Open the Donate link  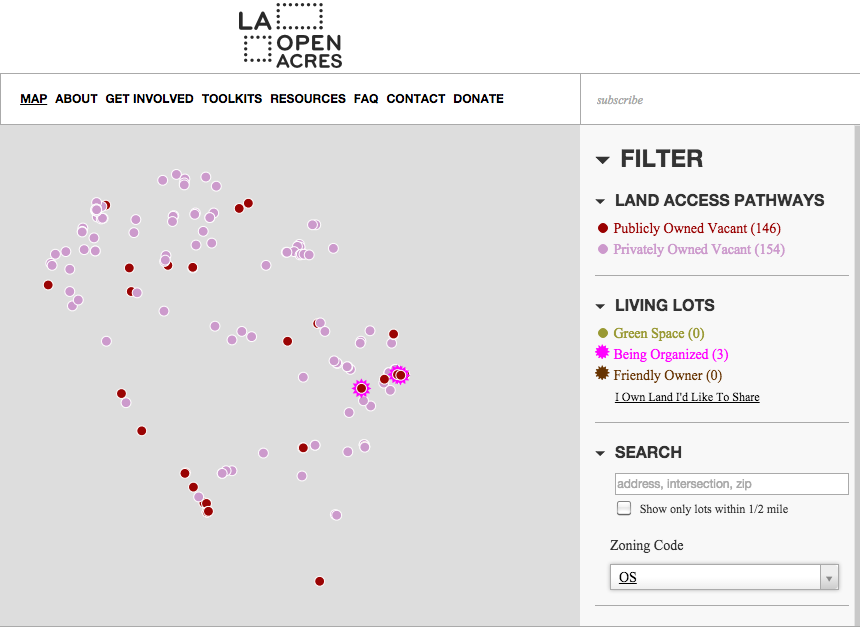tap(478, 99)
